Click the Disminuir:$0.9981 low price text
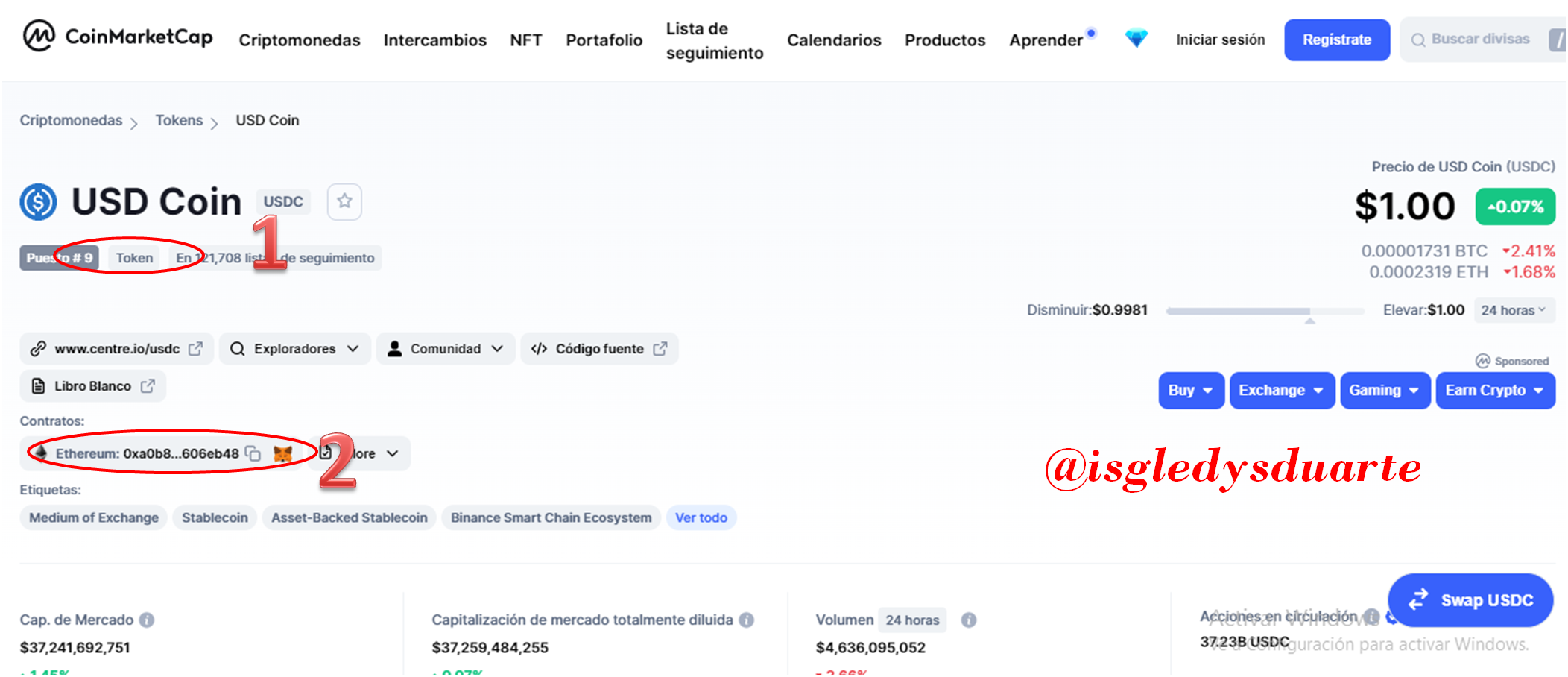This screenshot has width=1568, height=677. pyautogui.click(x=1087, y=310)
